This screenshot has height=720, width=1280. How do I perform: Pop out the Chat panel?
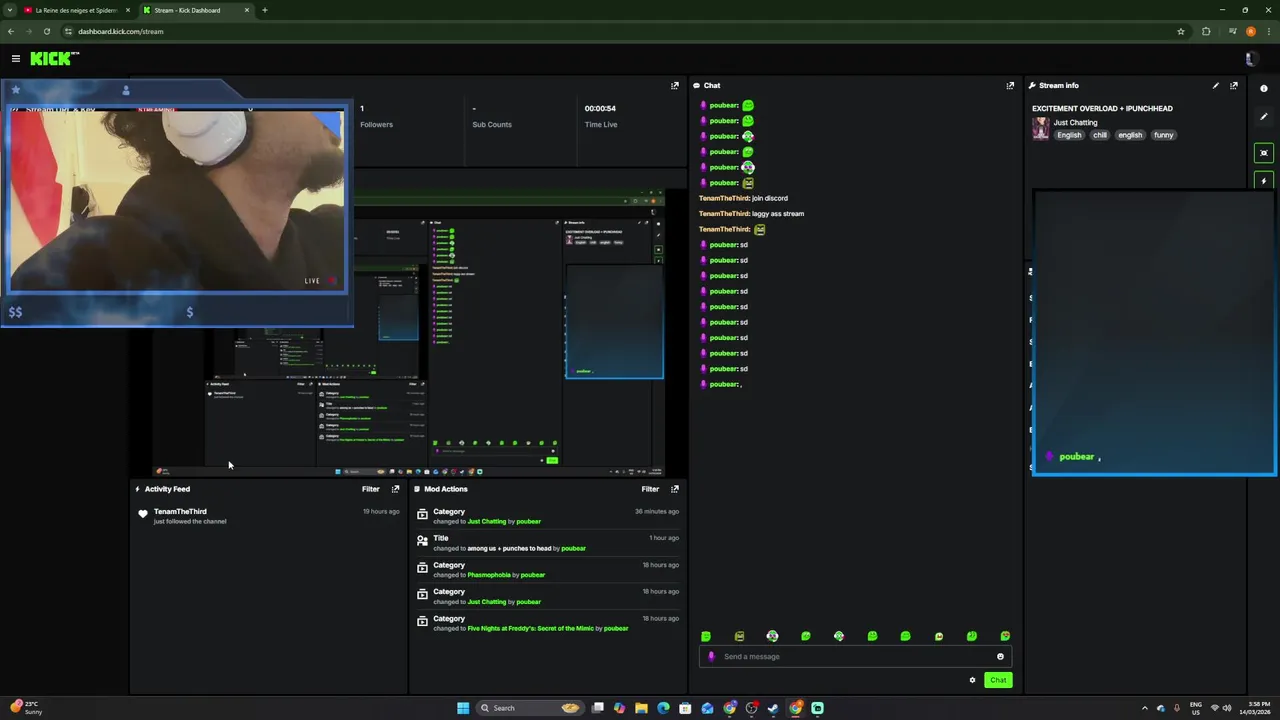1010,86
